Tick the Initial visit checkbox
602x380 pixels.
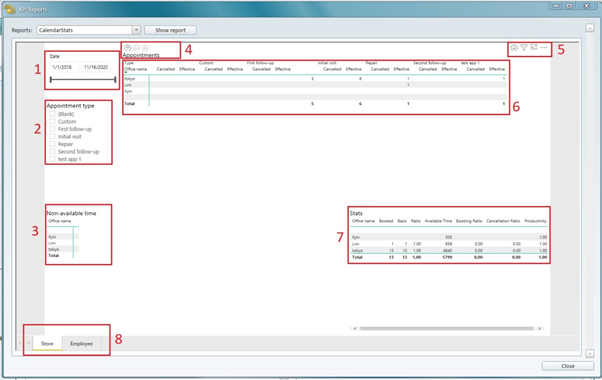click(x=53, y=136)
